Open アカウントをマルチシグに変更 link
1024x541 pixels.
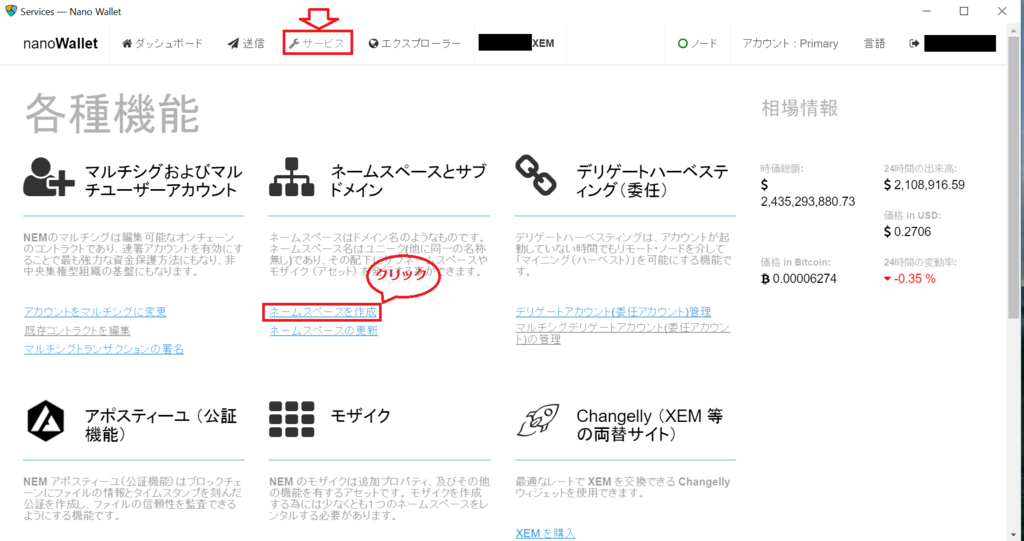[x=95, y=312]
